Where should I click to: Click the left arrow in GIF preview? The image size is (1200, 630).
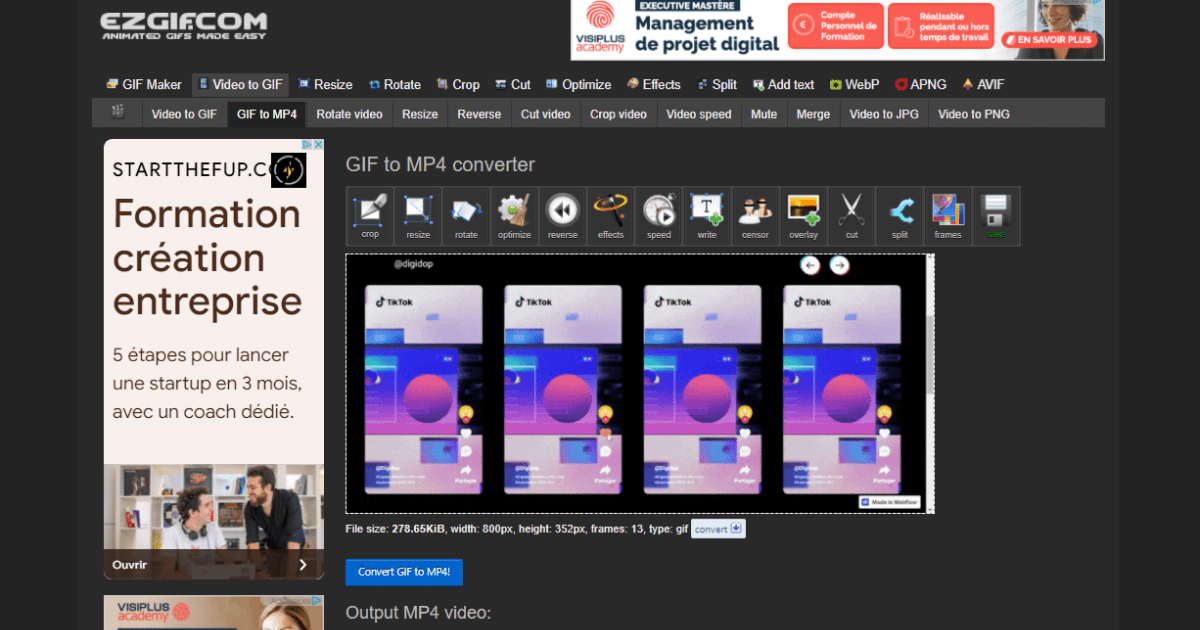point(810,265)
